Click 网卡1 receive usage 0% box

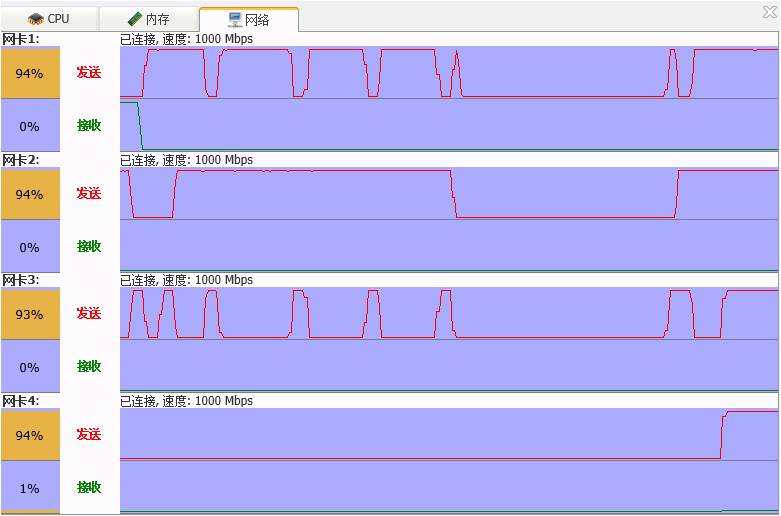(30, 126)
